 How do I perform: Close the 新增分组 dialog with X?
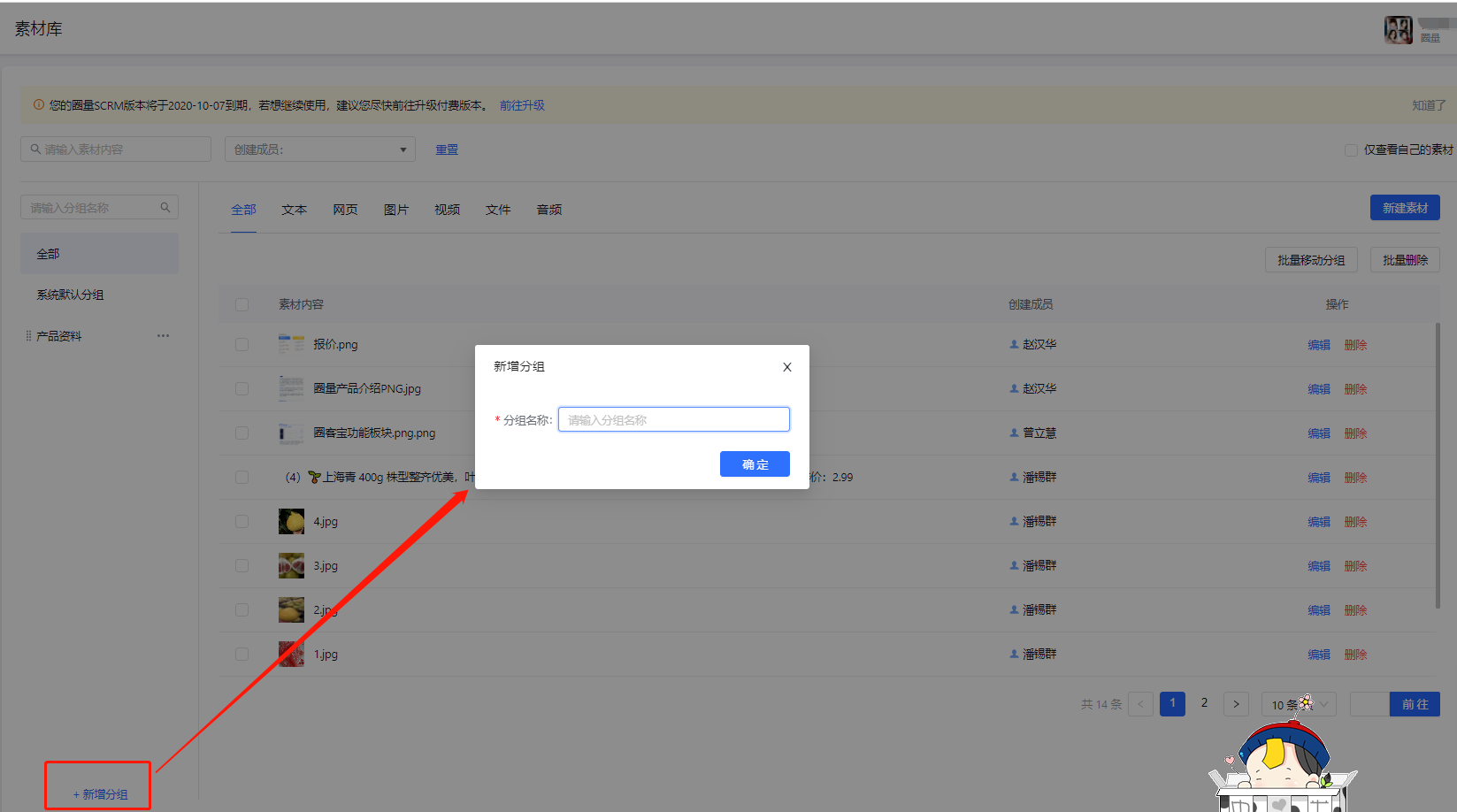pyautogui.click(x=786, y=367)
